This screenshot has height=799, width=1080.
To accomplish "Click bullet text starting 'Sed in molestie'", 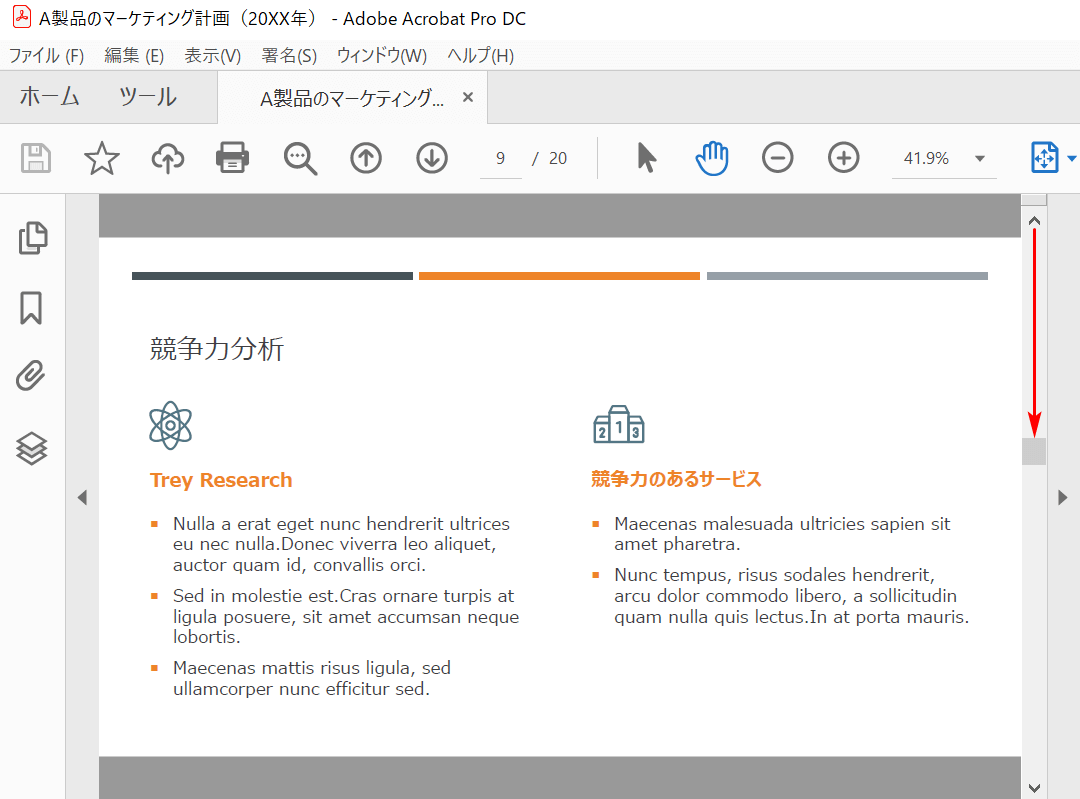I will click(x=346, y=616).
